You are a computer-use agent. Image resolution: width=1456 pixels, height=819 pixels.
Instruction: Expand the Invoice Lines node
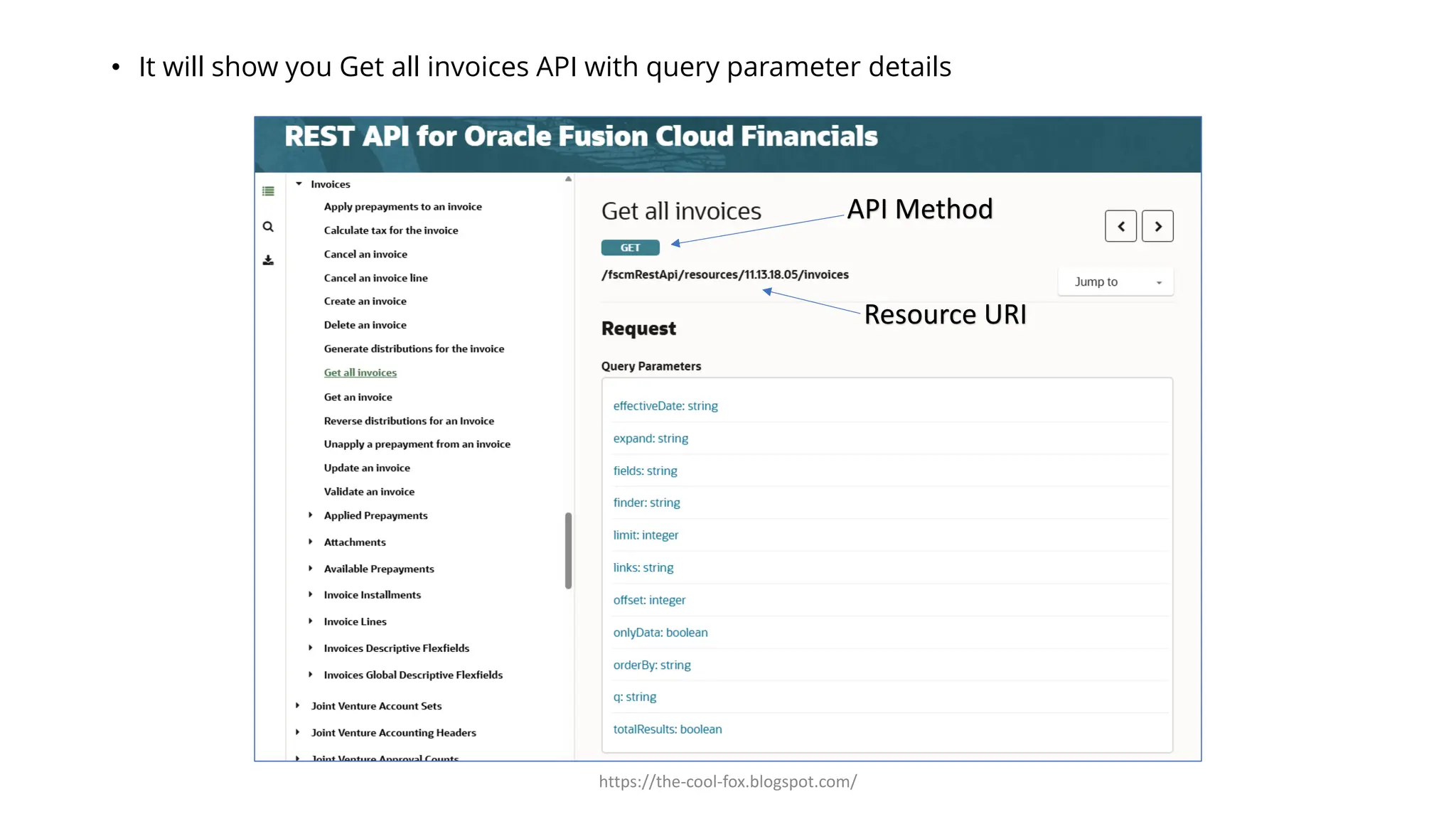[x=311, y=621]
